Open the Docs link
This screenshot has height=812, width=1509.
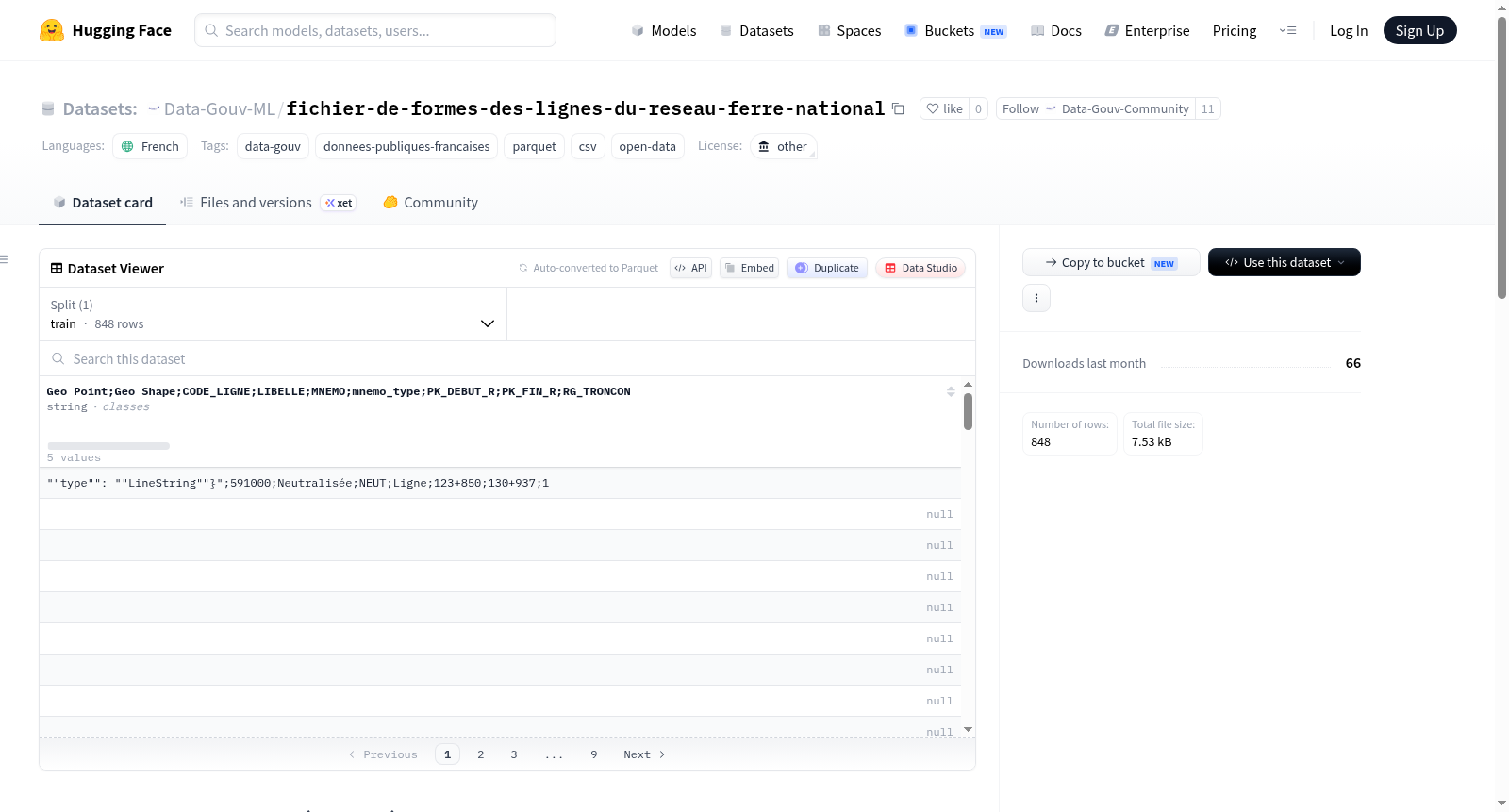1056,30
